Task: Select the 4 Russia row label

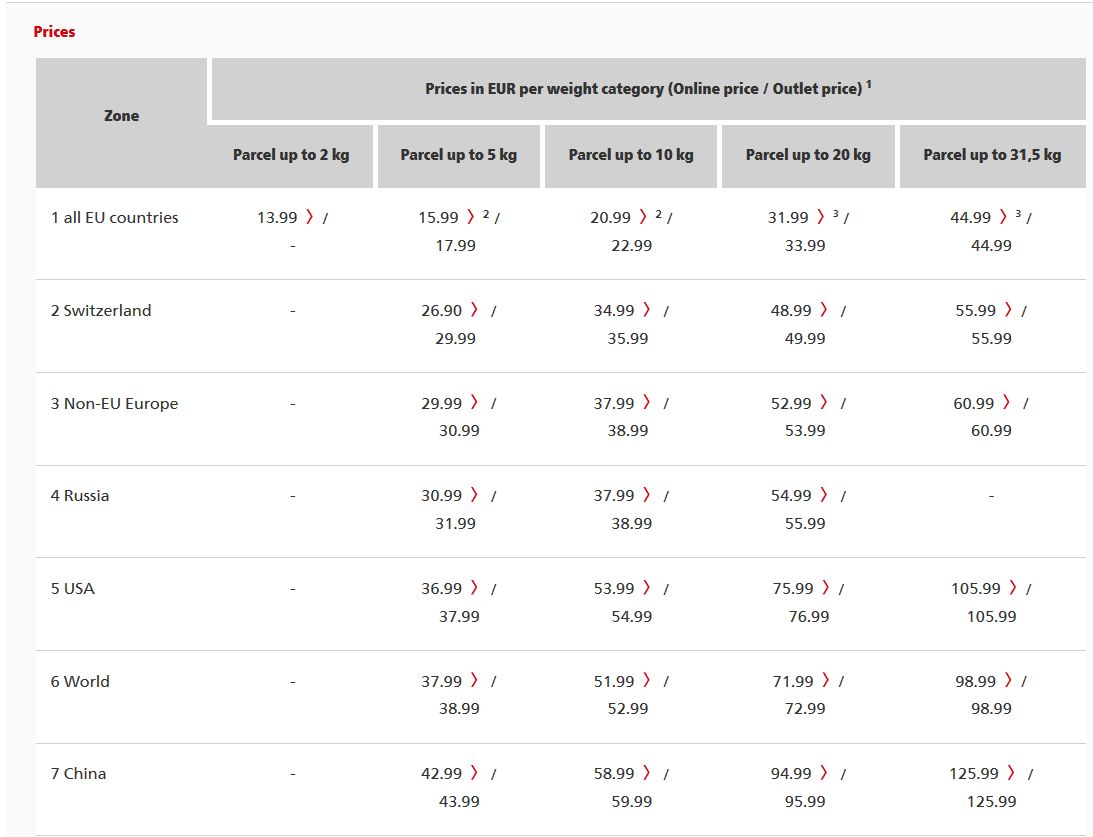Action: click(79, 496)
